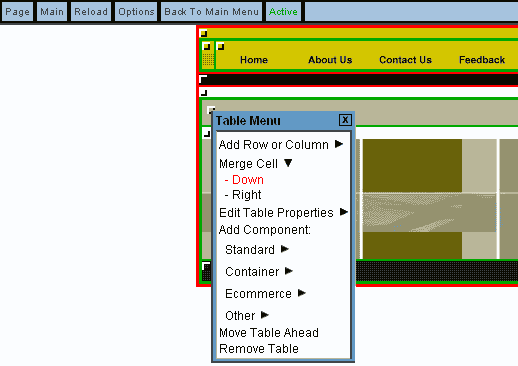Expand the Standard components list
518x366 pixels.
[x=257, y=250]
